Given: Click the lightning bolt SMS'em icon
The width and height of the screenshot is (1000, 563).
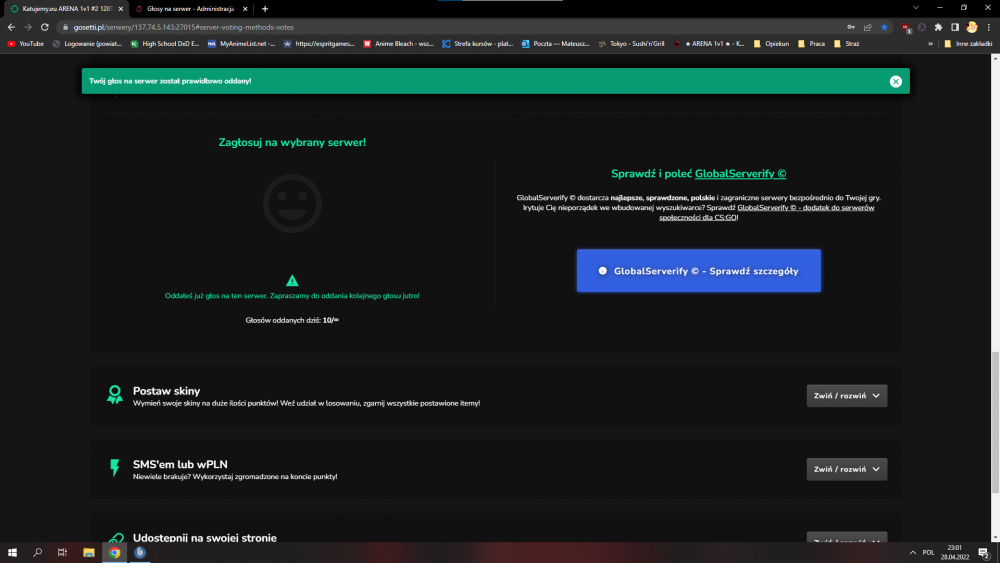Looking at the screenshot, I should 115,468.
